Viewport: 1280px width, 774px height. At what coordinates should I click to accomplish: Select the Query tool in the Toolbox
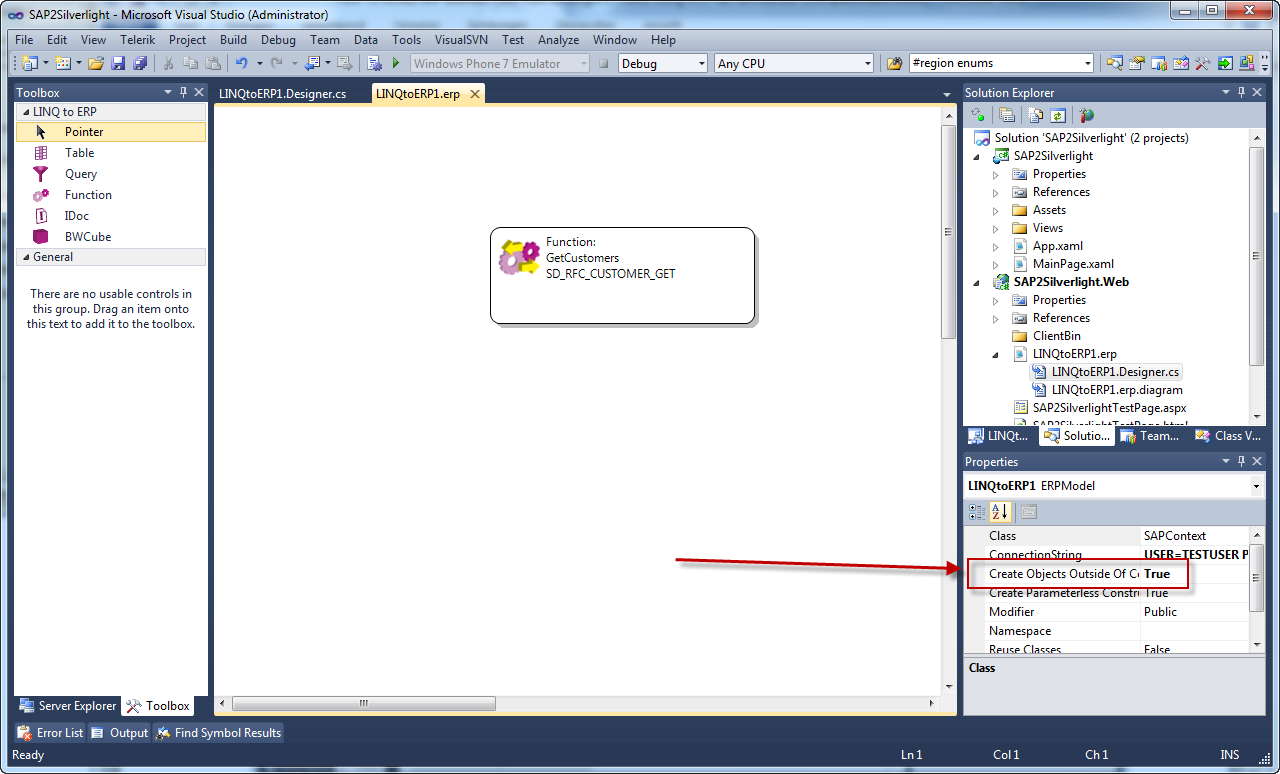pos(110,174)
